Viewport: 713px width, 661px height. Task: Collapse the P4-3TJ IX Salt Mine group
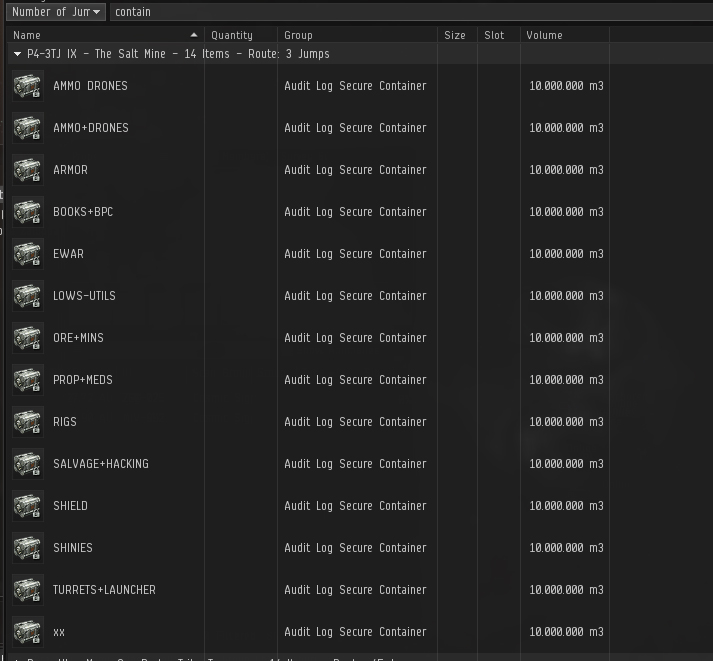(17, 54)
